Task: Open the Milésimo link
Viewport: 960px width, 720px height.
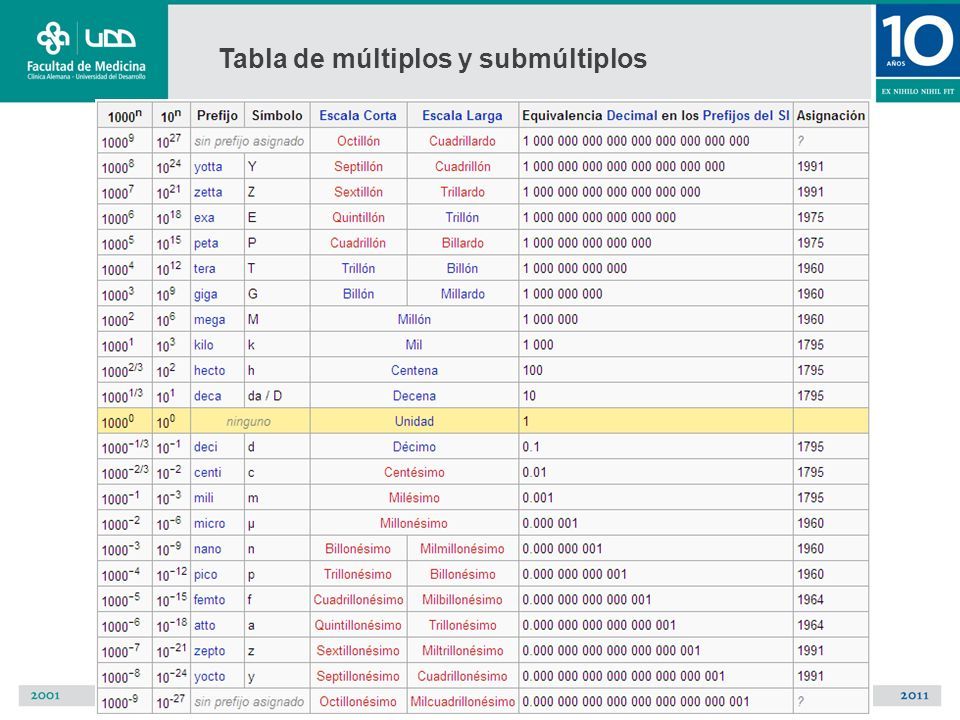Action: click(414, 498)
